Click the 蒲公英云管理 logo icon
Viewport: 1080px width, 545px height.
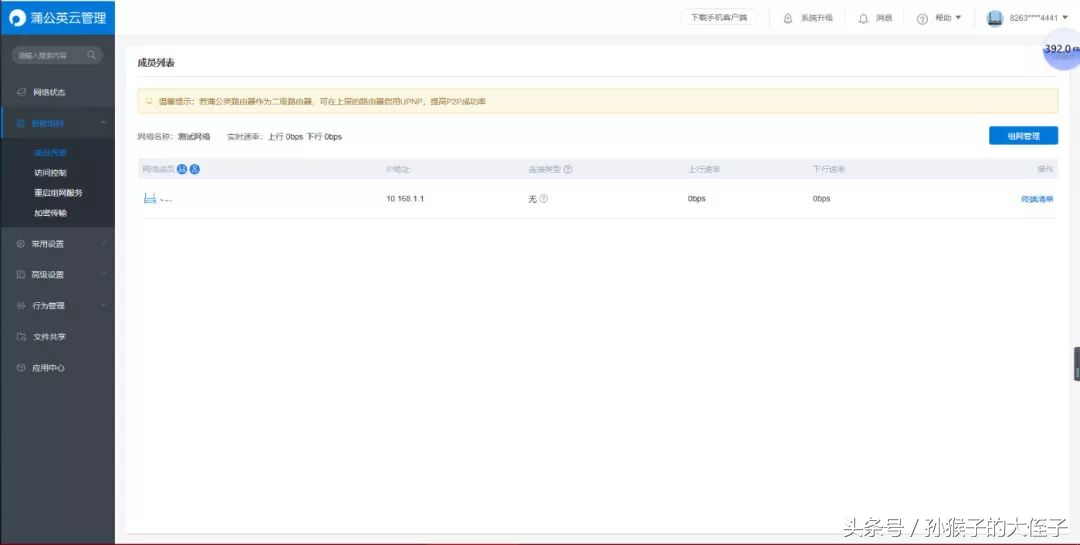pyautogui.click(x=17, y=18)
